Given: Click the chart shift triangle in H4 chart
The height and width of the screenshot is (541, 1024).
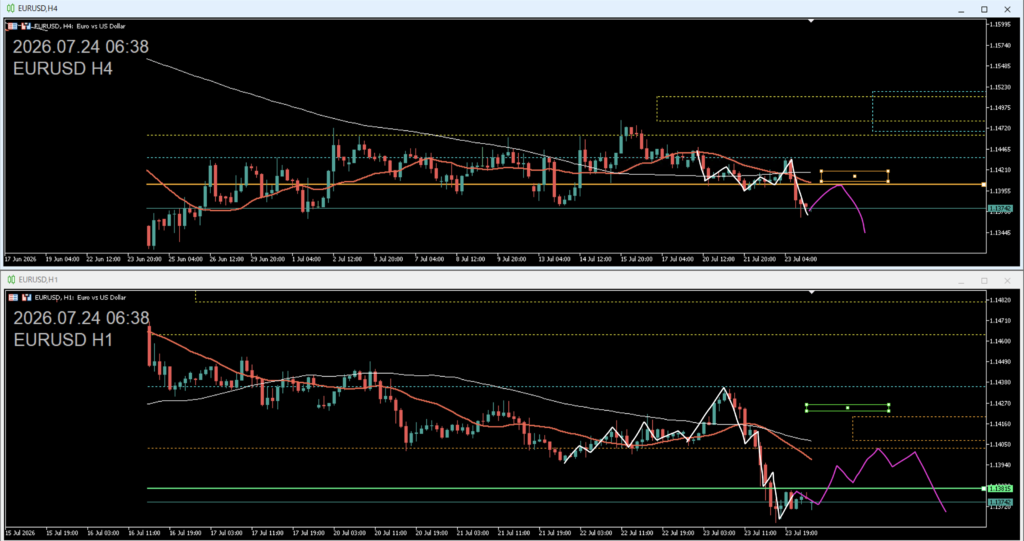Looking at the screenshot, I should pos(811,21).
